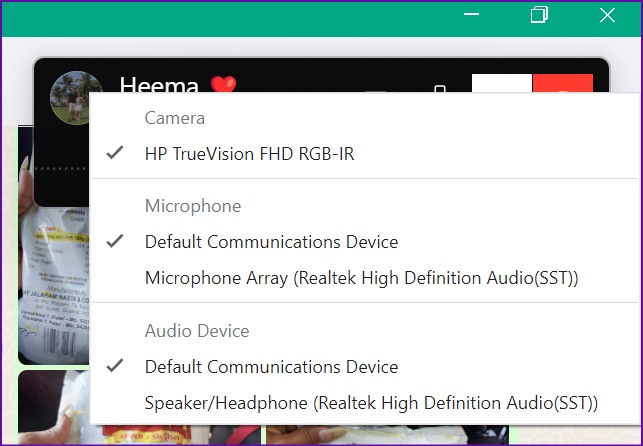Screen dimensions: 643x446
Task: Click the Microphone section heading
Action: pyautogui.click(x=193, y=206)
